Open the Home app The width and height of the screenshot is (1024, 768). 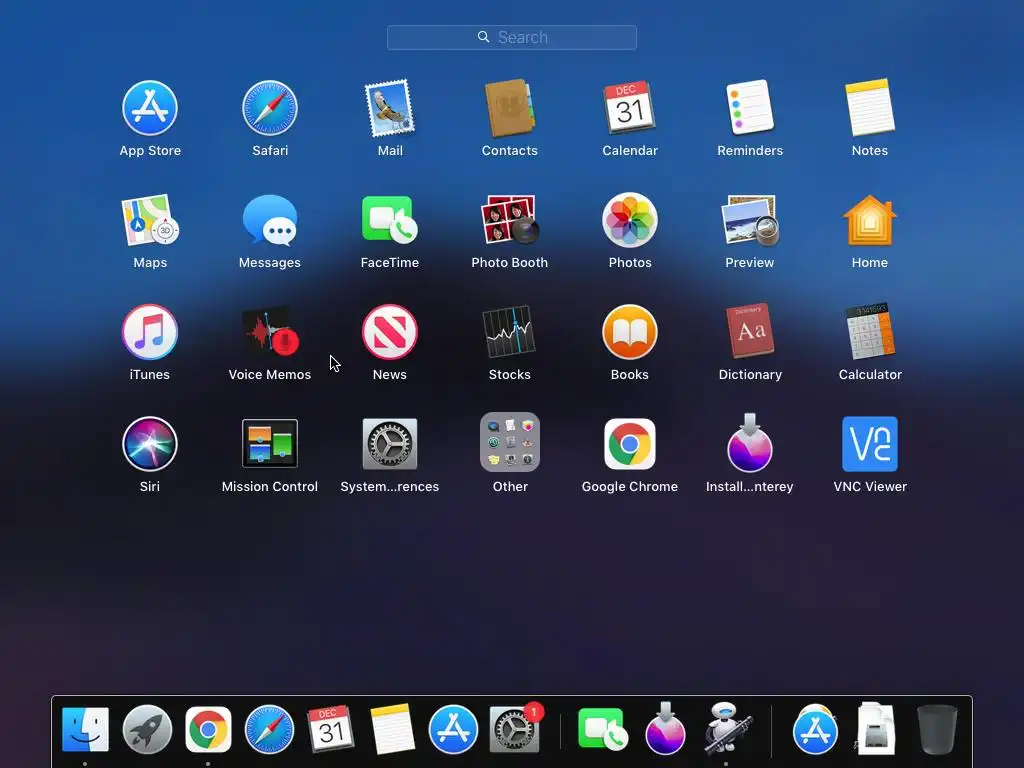click(x=870, y=220)
